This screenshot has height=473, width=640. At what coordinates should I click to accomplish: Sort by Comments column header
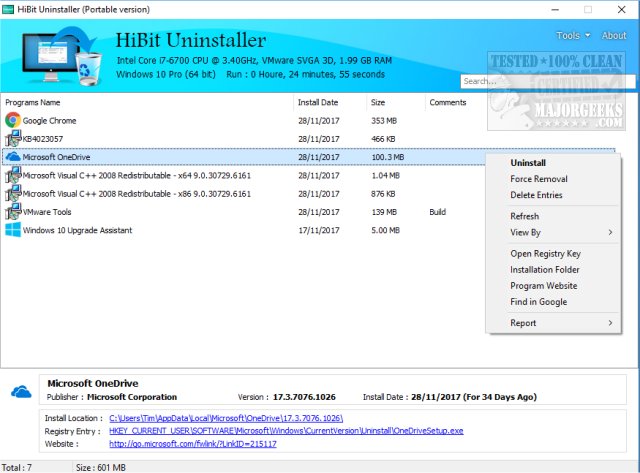click(448, 102)
